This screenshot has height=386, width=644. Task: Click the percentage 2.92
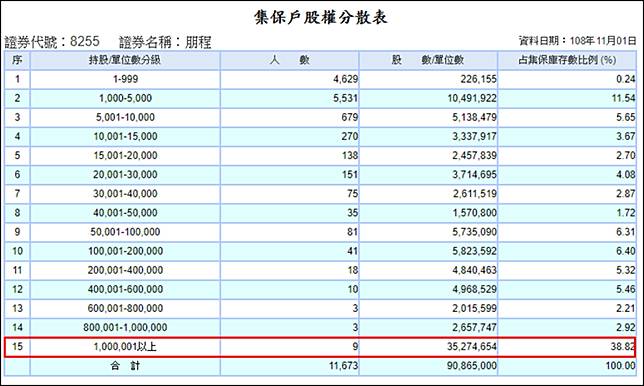pos(626,327)
